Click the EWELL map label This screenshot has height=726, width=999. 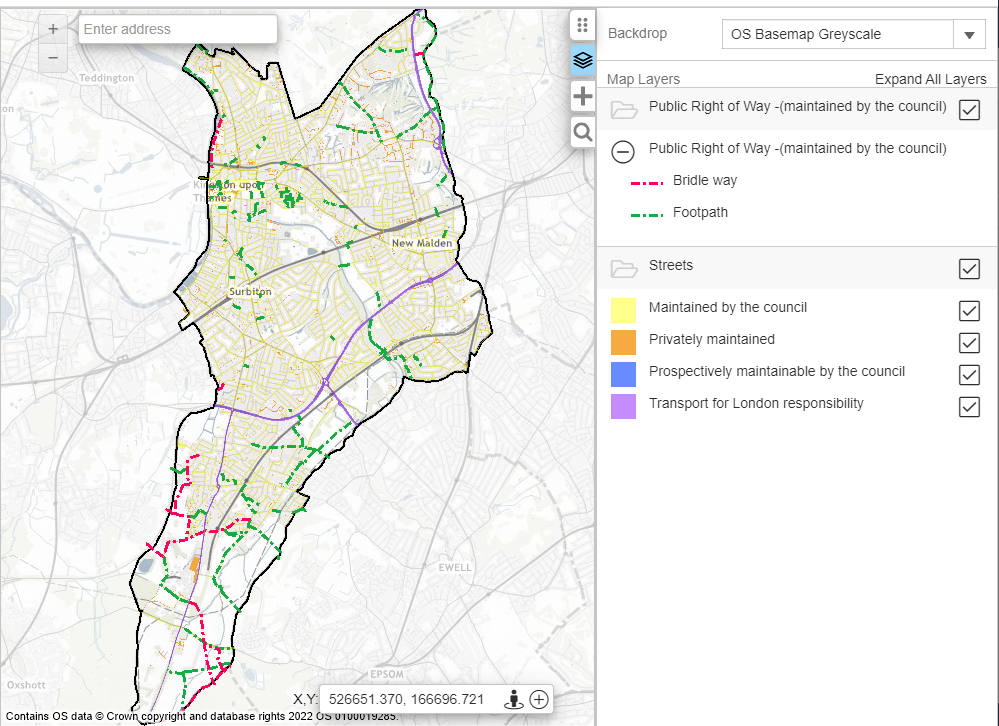pos(455,567)
